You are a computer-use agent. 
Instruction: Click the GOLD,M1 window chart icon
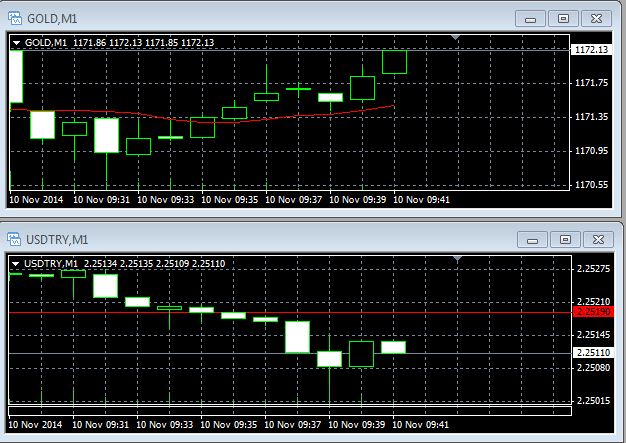point(15,18)
